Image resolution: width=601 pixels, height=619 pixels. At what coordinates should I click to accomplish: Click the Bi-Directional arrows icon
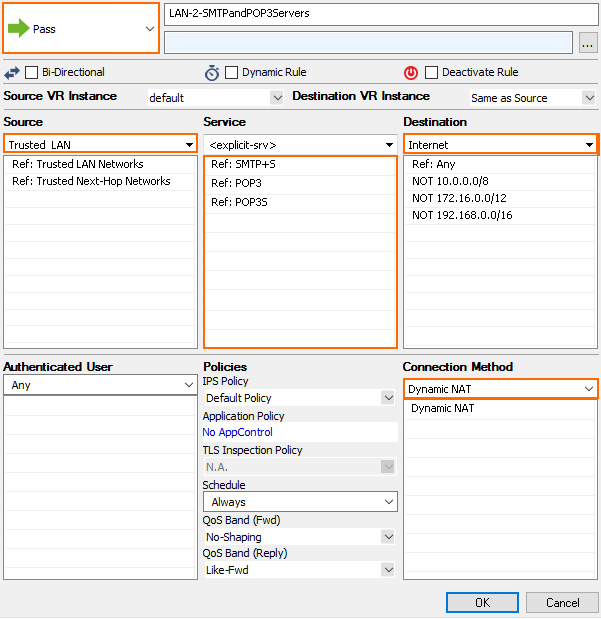pyautogui.click(x=12, y=73)
